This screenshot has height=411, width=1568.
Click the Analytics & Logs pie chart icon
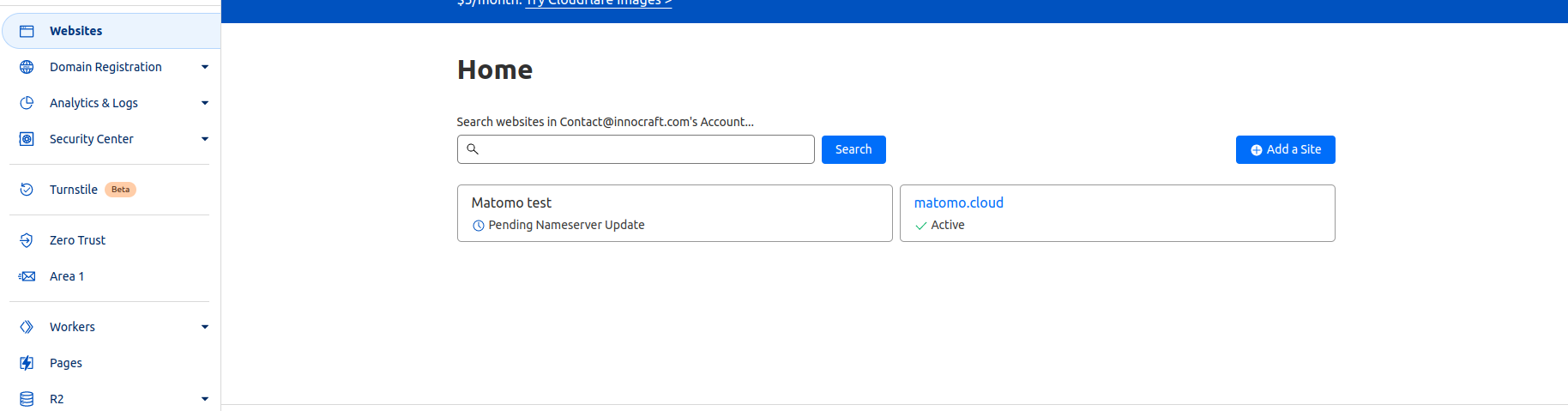point(27,103)
